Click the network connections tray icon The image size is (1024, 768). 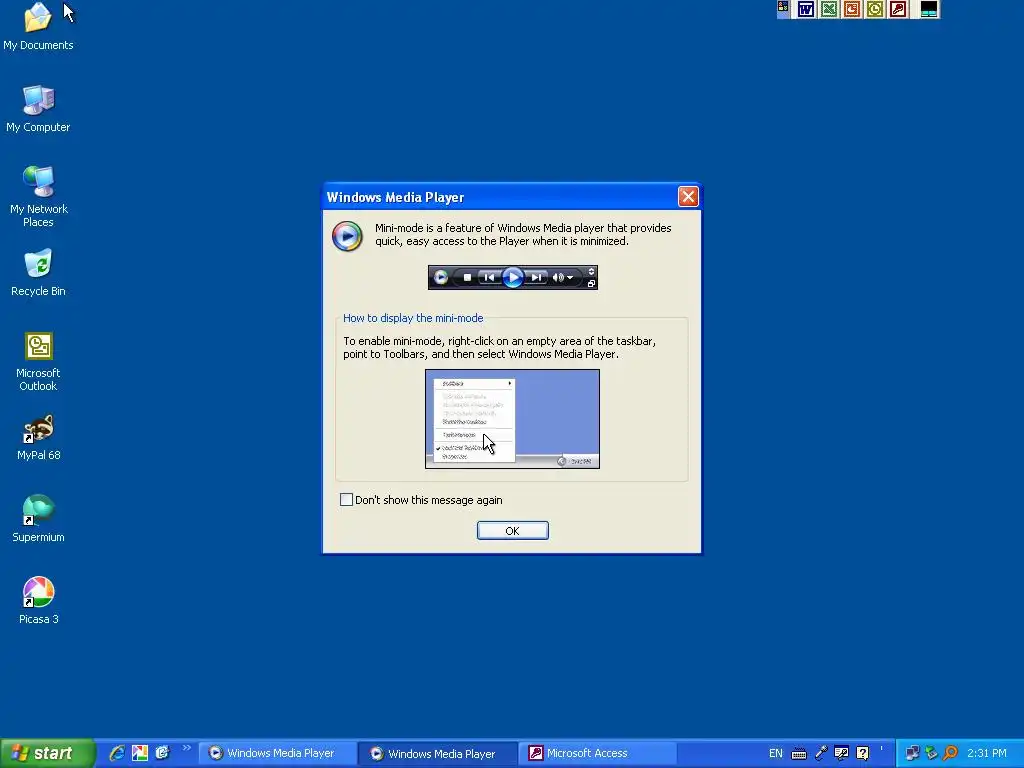912,753
